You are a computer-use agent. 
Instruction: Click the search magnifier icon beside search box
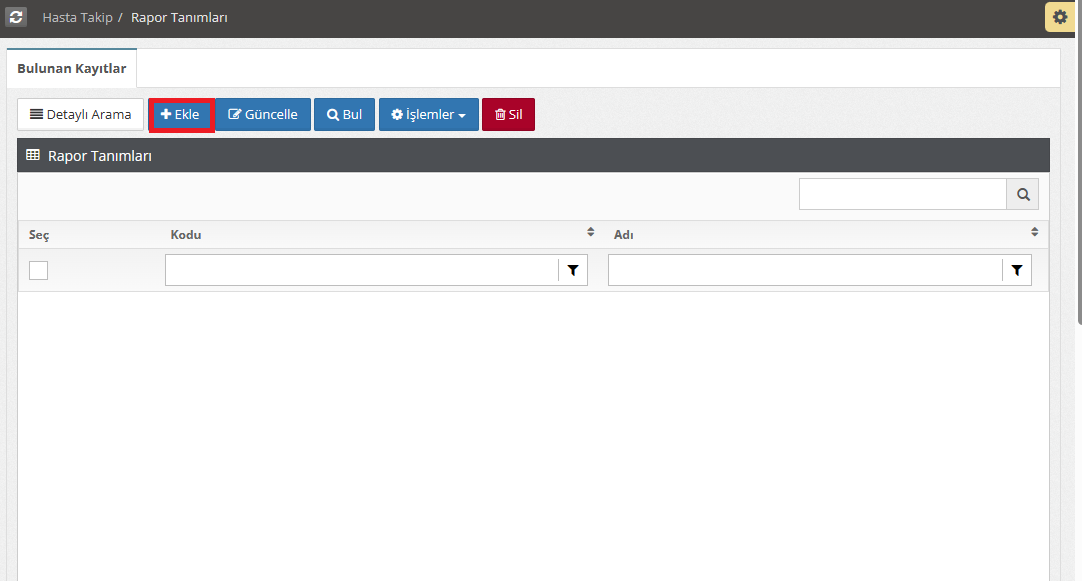point(1022,195)
